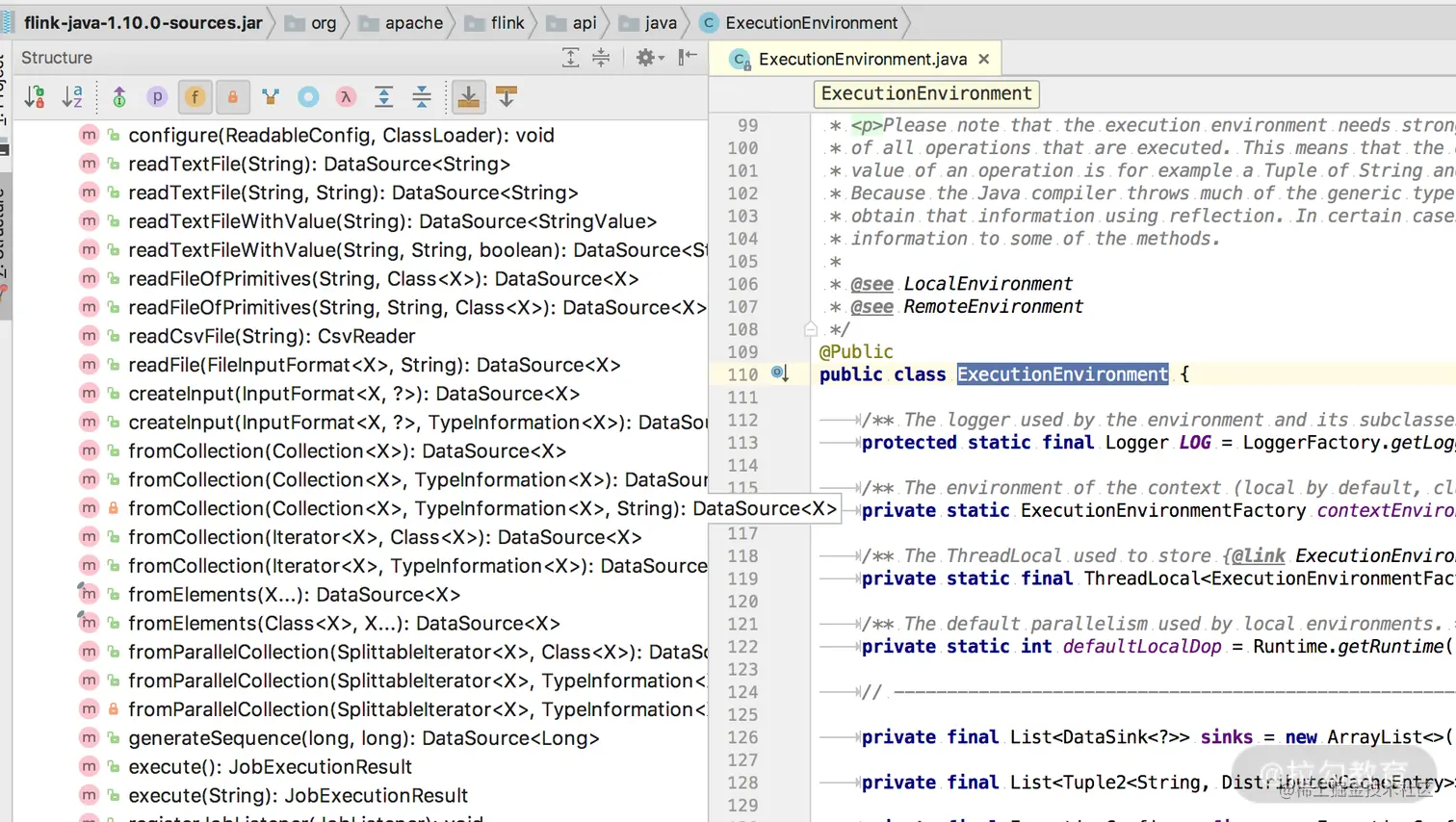Screen dimensions: 1456x822
Task: Click the @Public annotation in code
Action: click(x=856, y=351)
